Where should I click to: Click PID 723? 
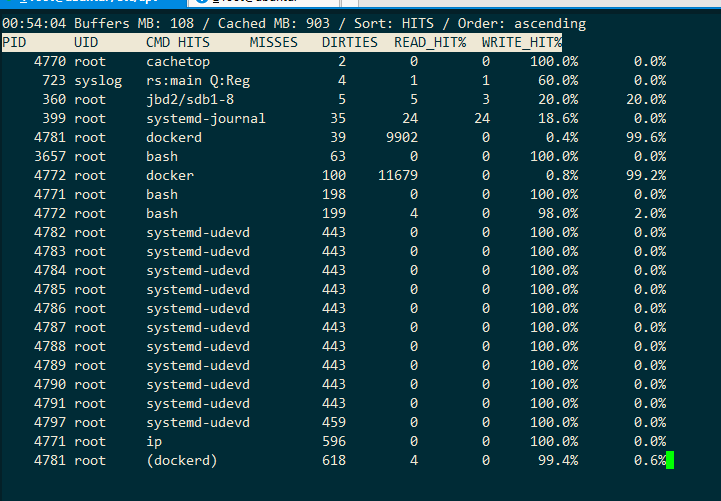[x=54, y=80]
